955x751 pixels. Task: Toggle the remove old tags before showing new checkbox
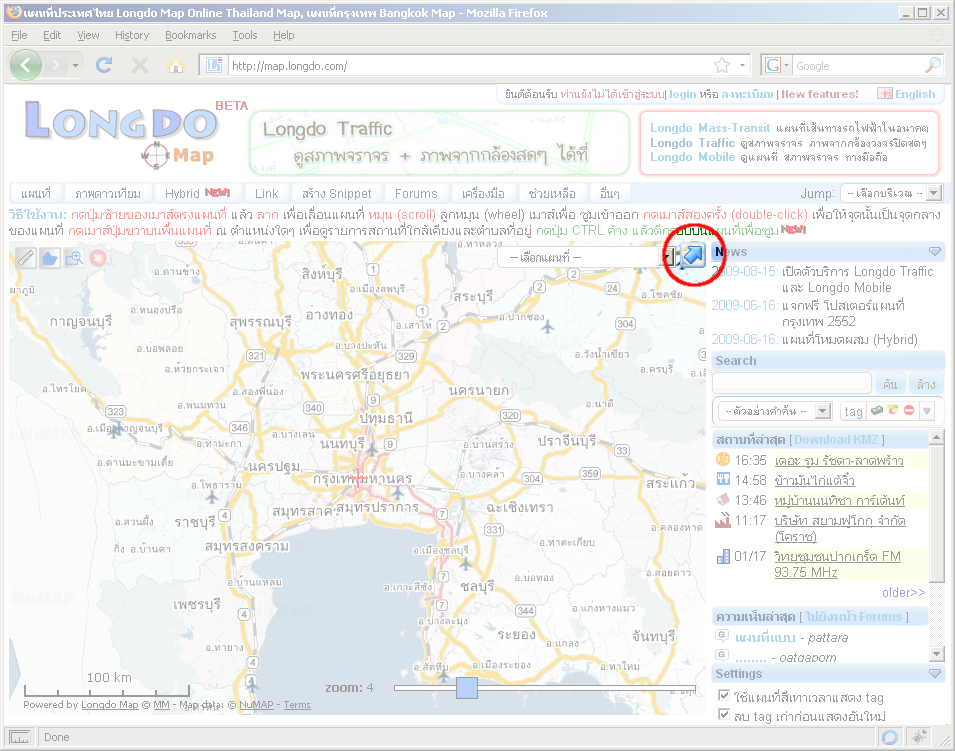pos(724,714)
